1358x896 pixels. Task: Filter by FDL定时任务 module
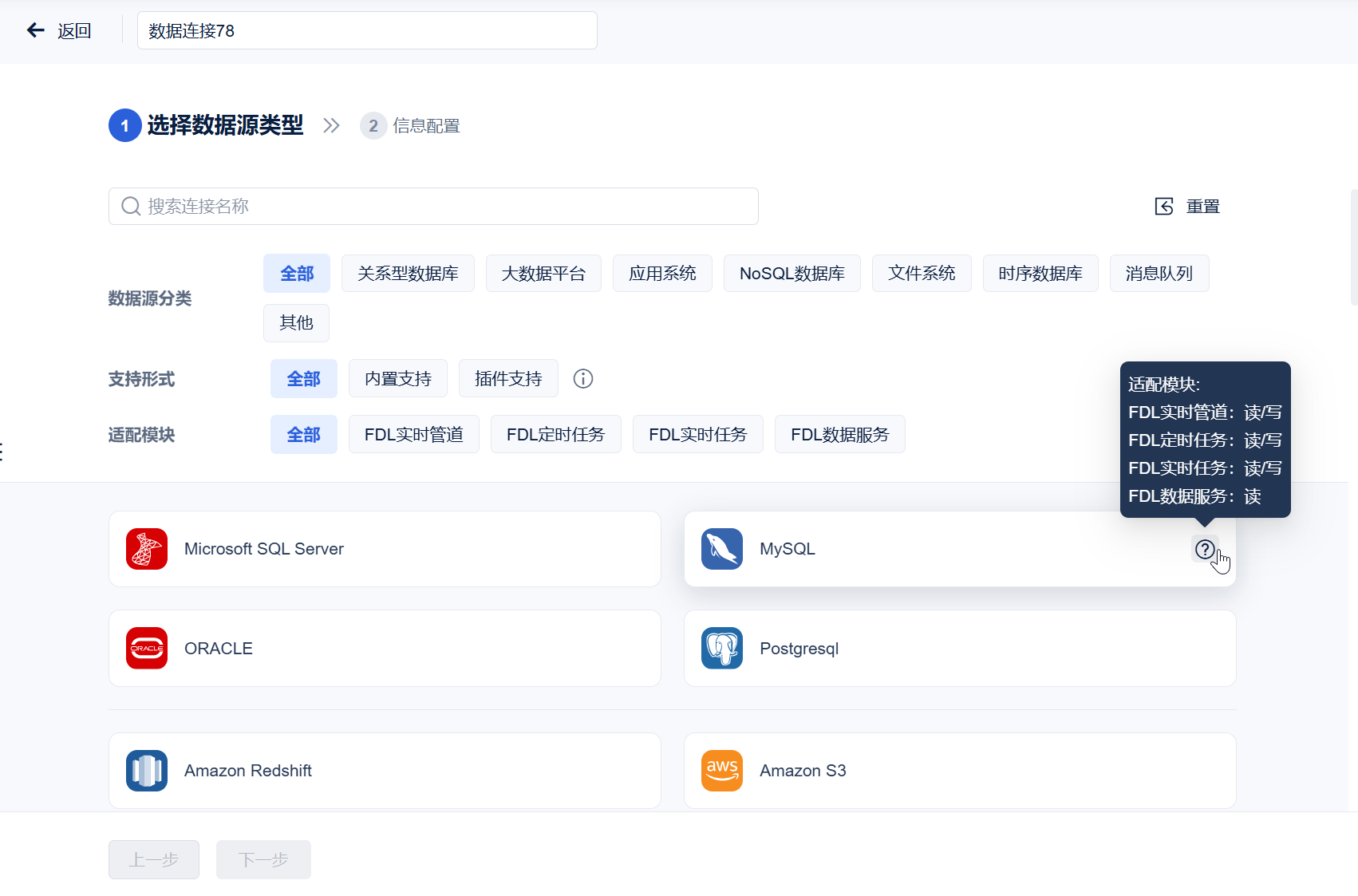tap(556, 435)
